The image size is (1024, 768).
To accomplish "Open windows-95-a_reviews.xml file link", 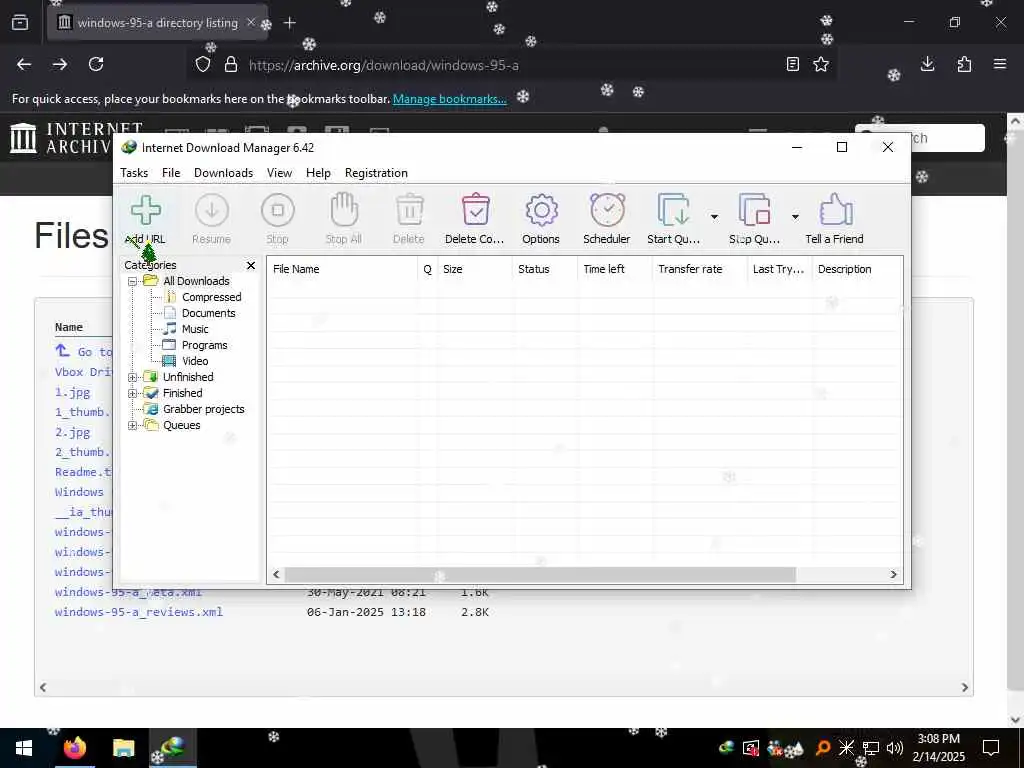I will [x=138, y=613].
